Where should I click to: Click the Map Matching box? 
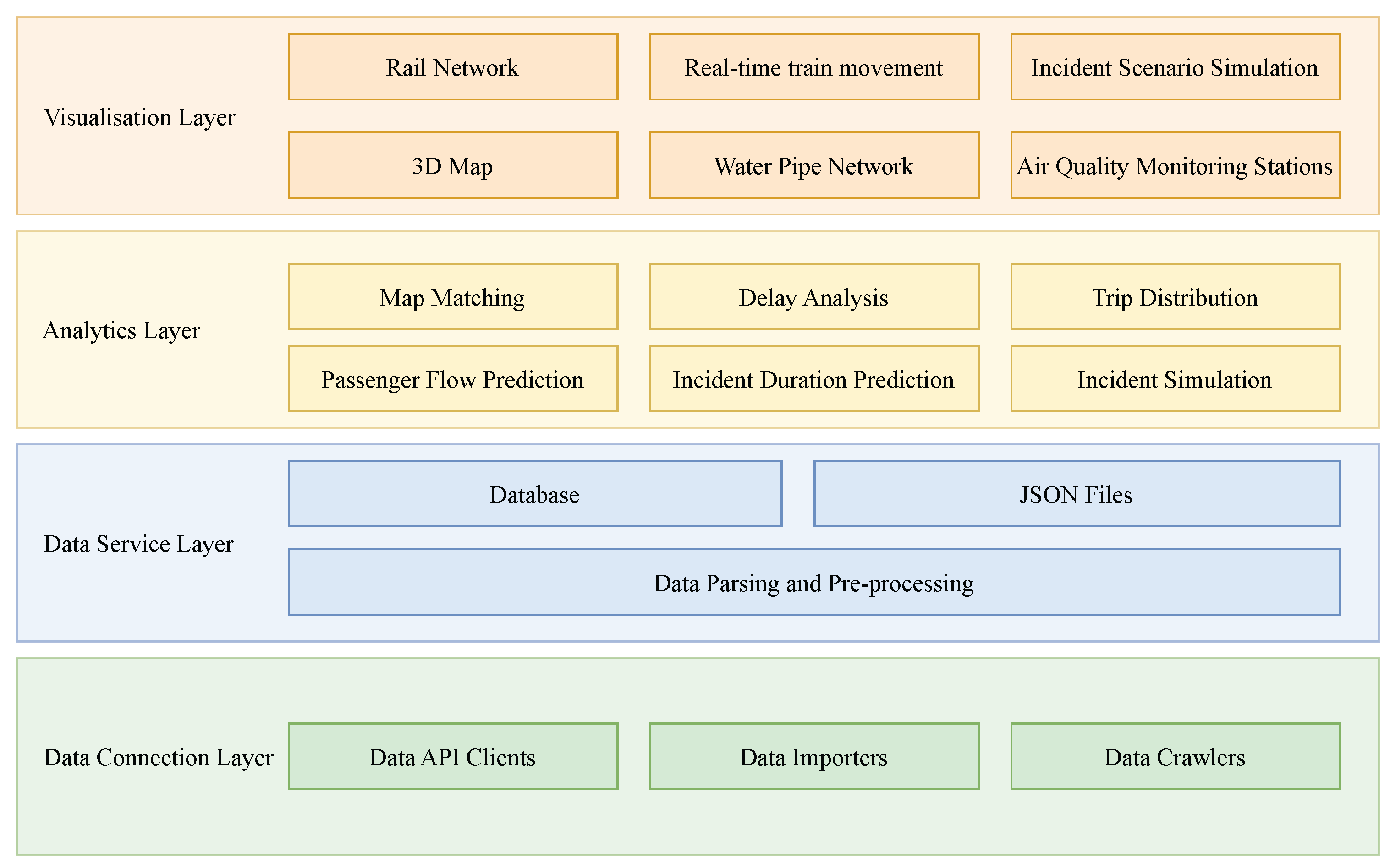coord(453,297)
